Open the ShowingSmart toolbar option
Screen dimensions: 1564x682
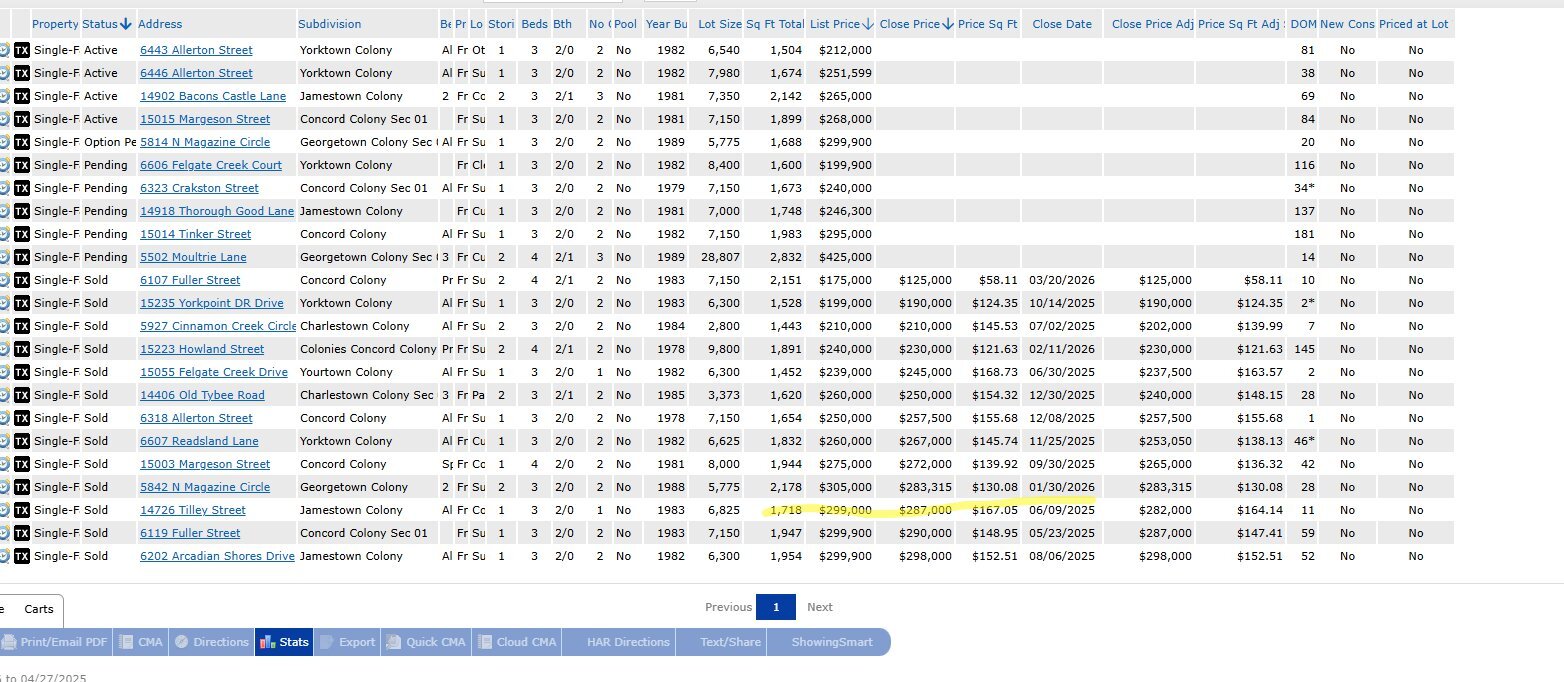[832, 642]
